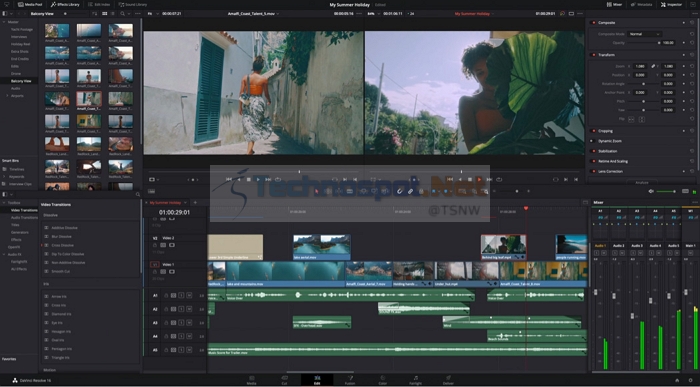
Task: Click the zoom link chain icon
Action: point(653,66)
